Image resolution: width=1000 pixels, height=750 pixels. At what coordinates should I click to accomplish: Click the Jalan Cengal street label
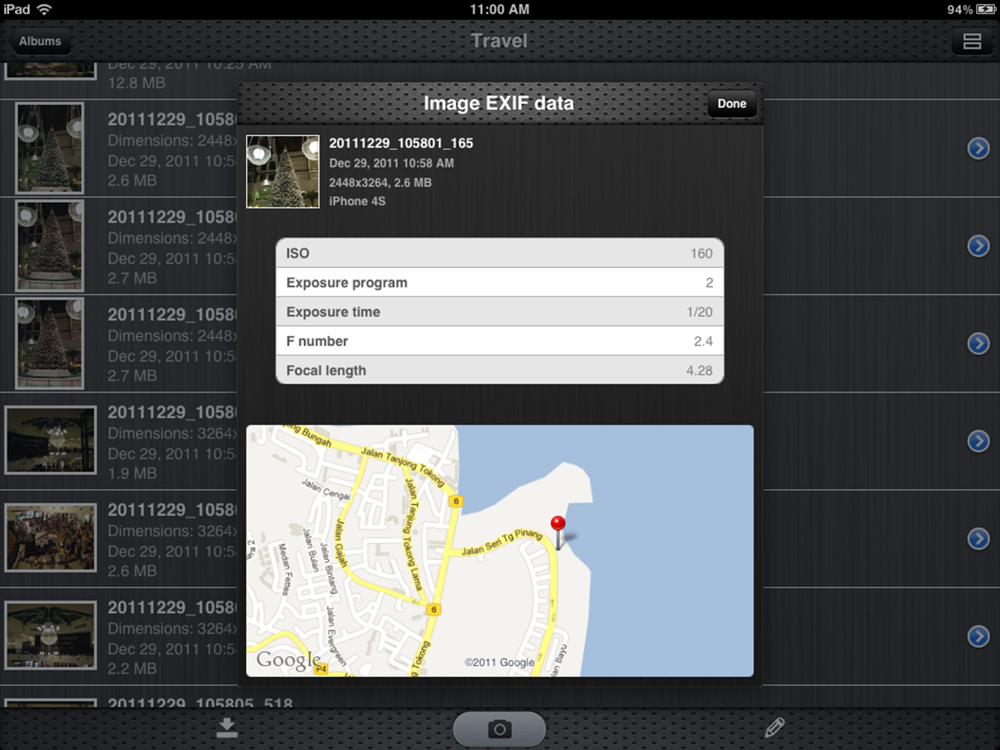pyautogui.click(x=326, y=489)
